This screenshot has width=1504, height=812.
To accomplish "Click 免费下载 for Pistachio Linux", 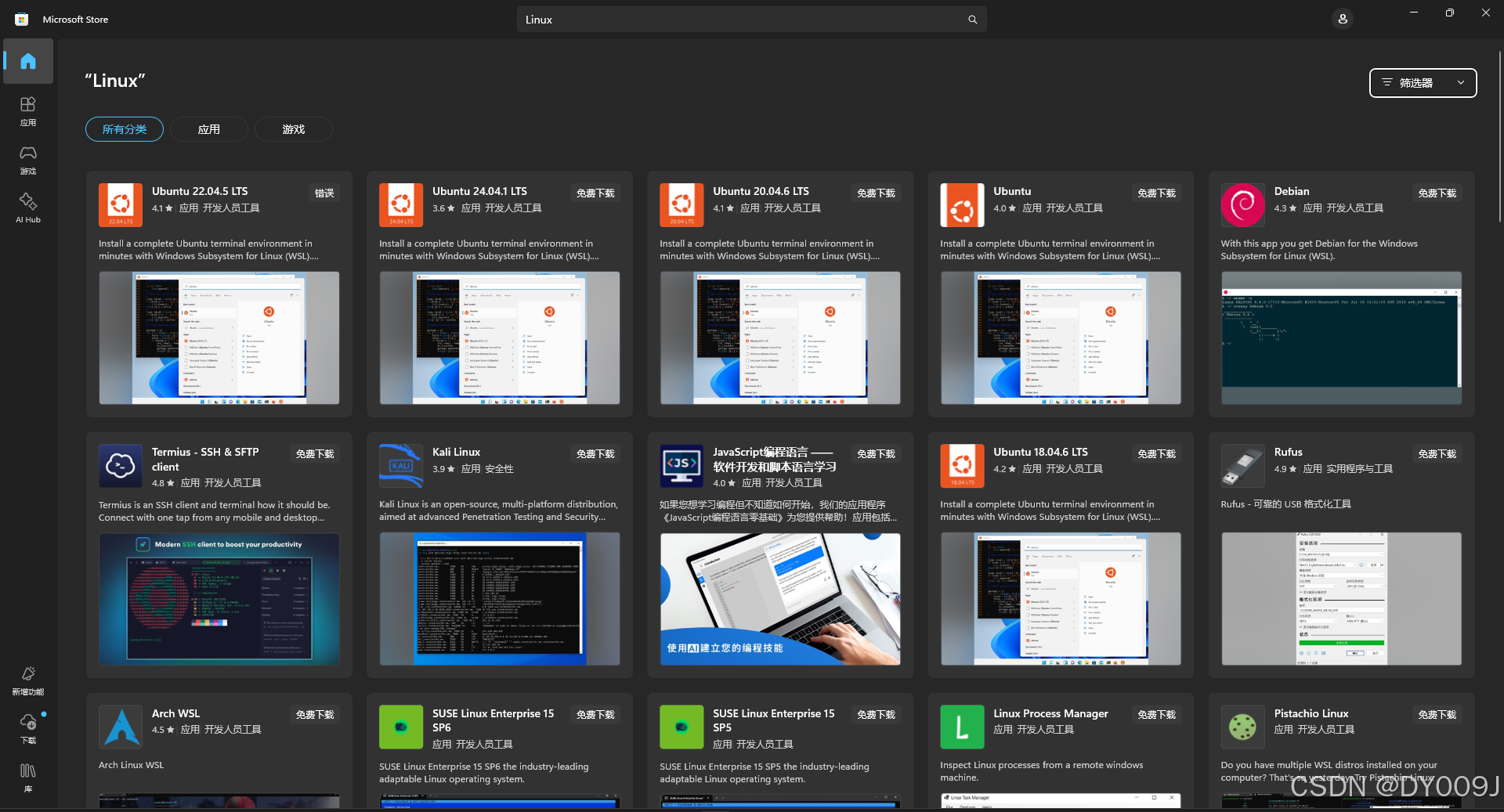I will pyautogui.click(x=1437, y=715).
